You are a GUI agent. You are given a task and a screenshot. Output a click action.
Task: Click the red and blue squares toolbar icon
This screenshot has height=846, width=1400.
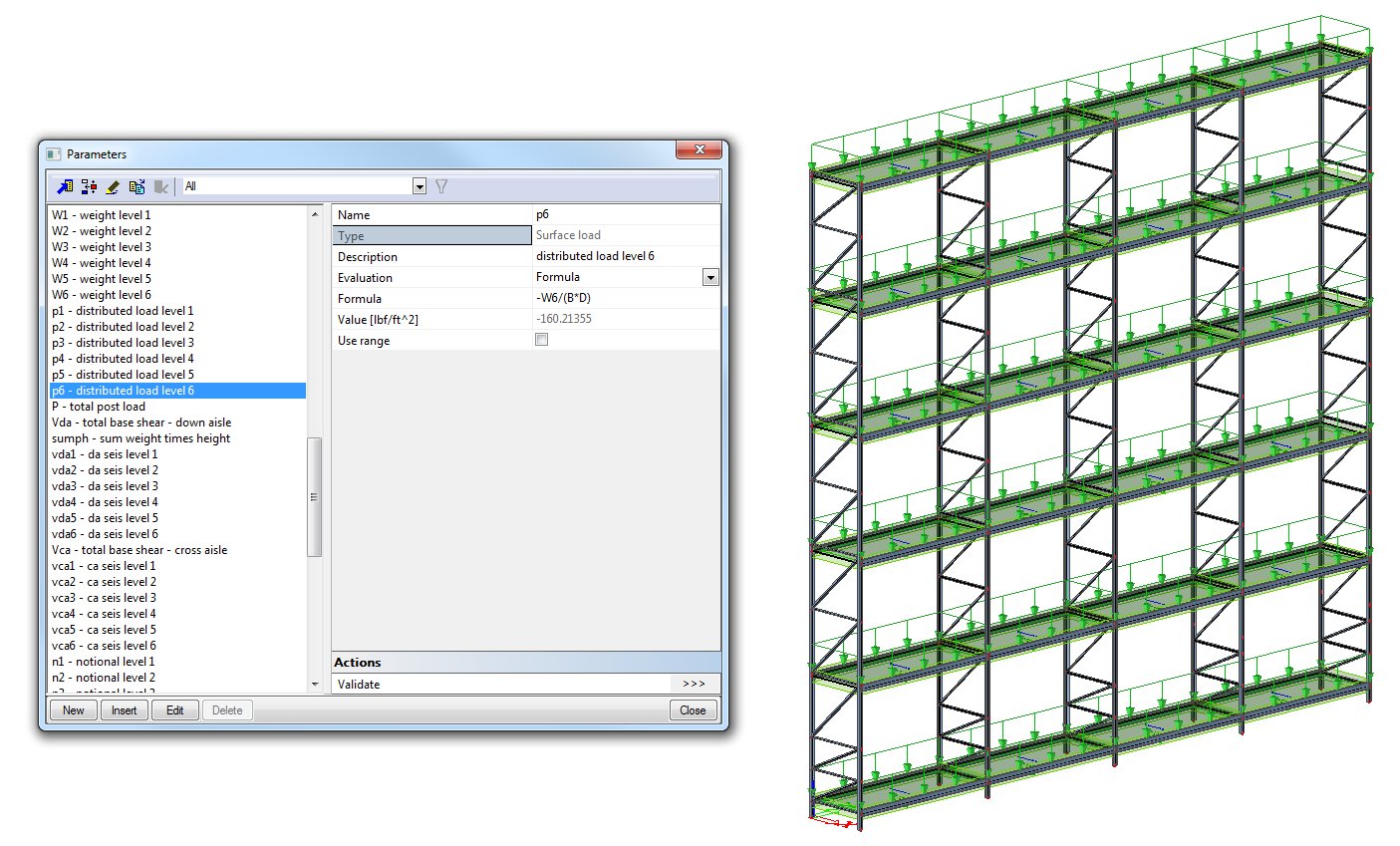point(89,186)
